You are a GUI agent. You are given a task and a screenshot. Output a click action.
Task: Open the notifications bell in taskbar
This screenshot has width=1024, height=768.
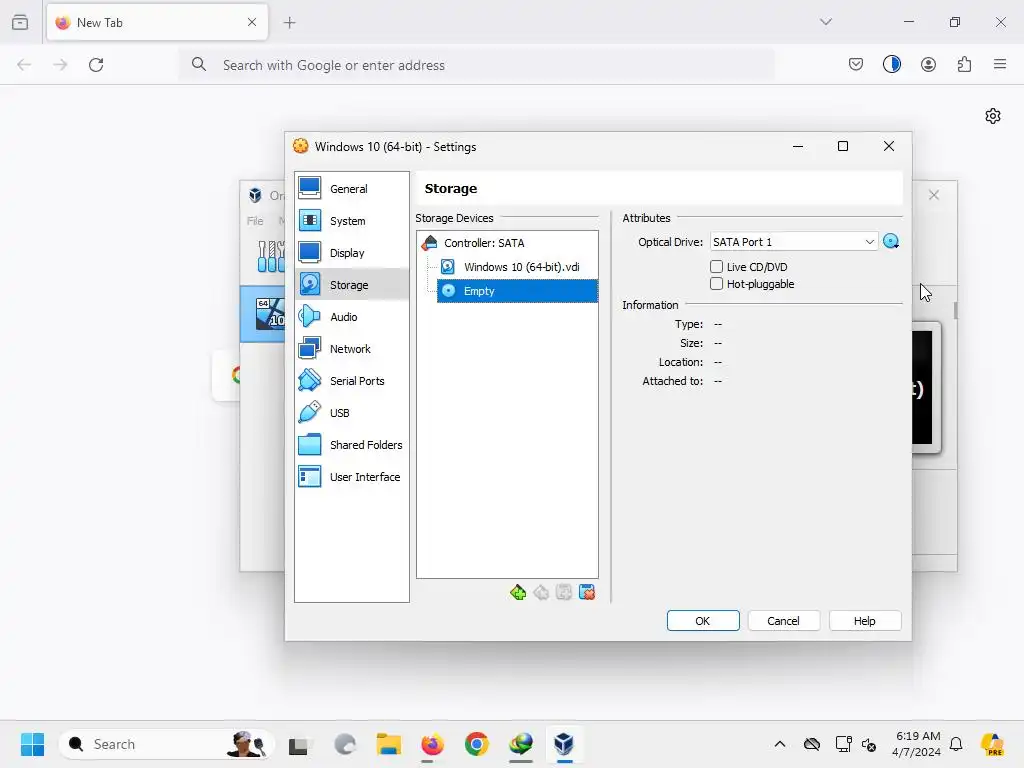pos(956,744)
